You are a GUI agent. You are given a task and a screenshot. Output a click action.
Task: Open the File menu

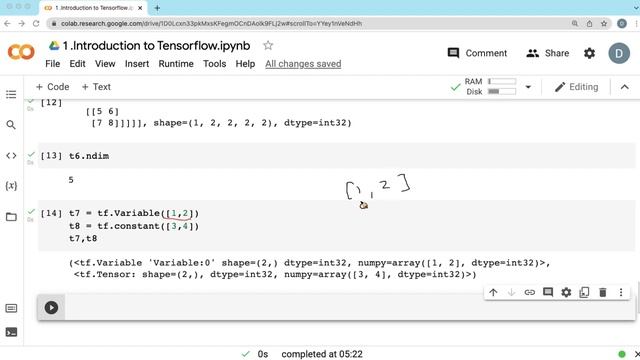tap(53, 64)
